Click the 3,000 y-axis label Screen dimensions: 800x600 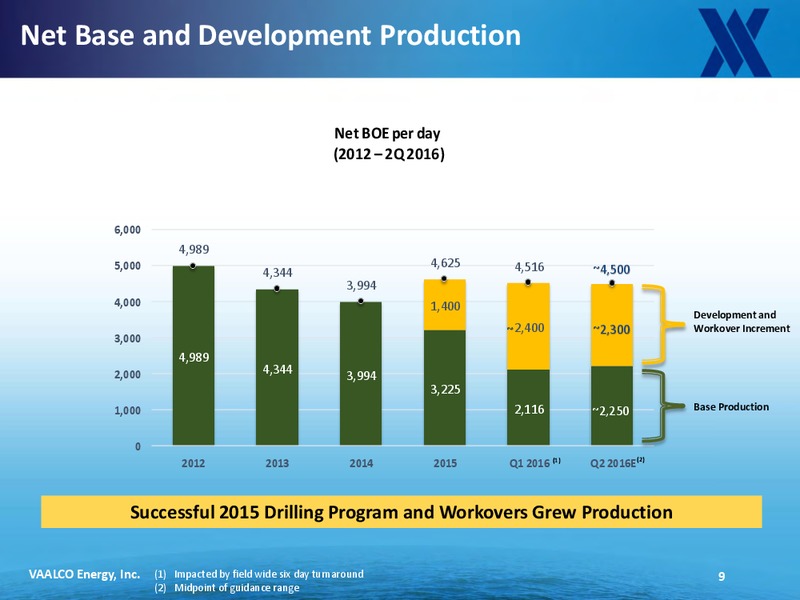pyautogui.click(x=127, y=338)
